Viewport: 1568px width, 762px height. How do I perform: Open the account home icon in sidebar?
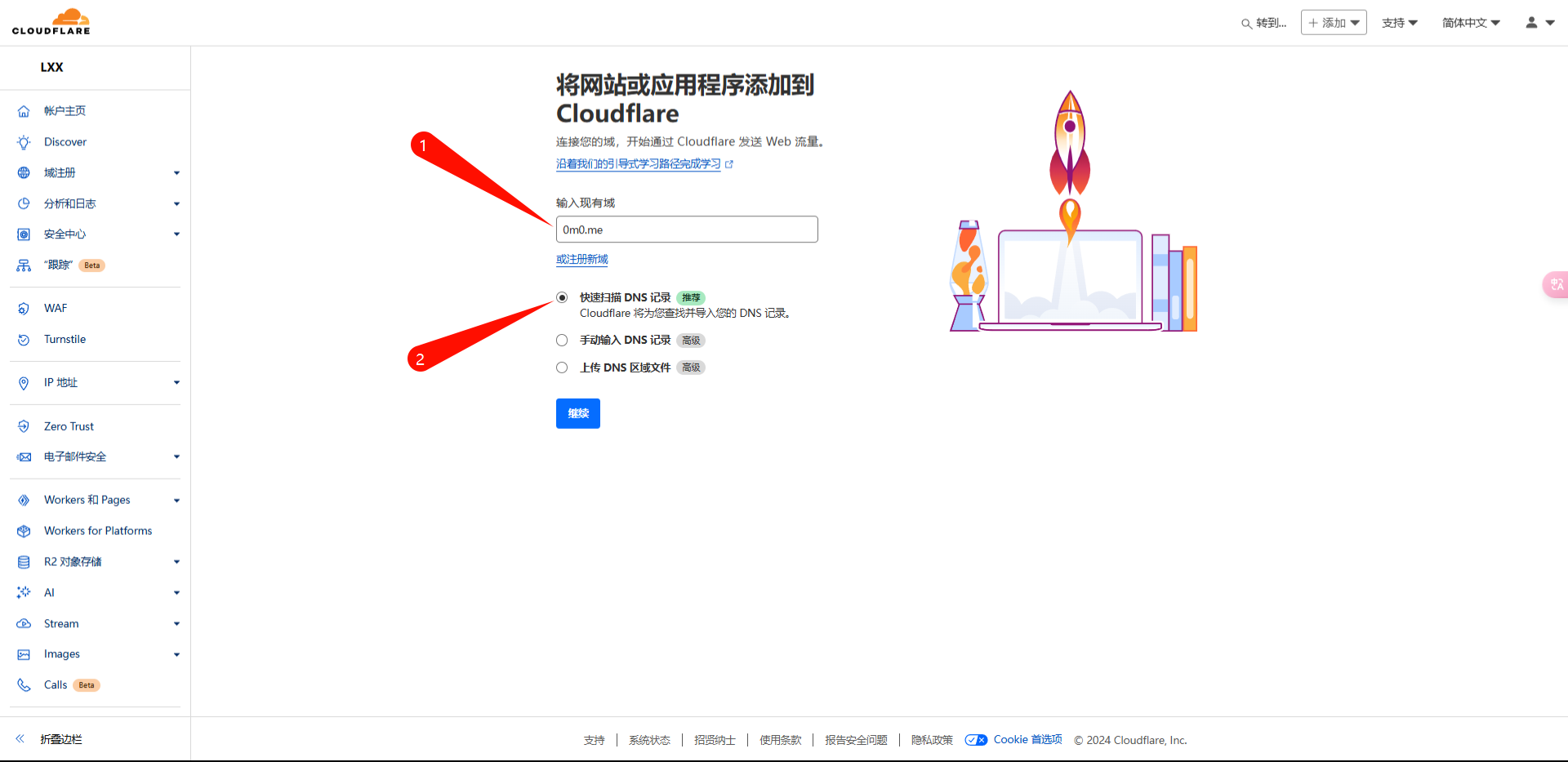(24, 111)
